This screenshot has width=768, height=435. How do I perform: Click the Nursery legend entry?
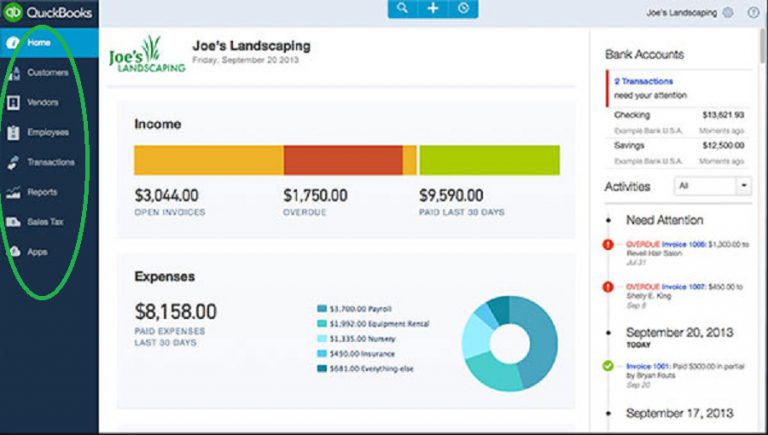tap(356, 338)
